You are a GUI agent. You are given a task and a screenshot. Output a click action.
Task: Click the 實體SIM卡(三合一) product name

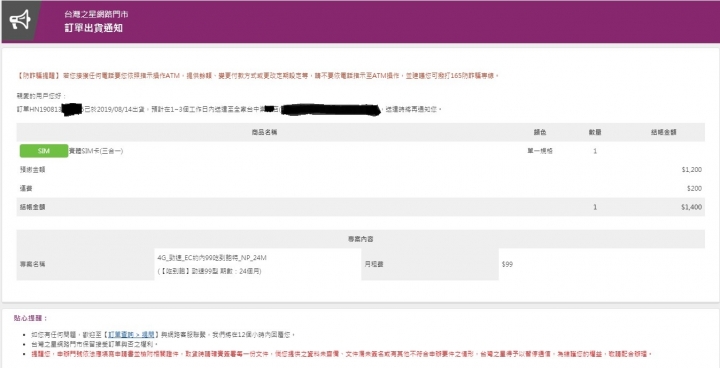pos(96,151)
